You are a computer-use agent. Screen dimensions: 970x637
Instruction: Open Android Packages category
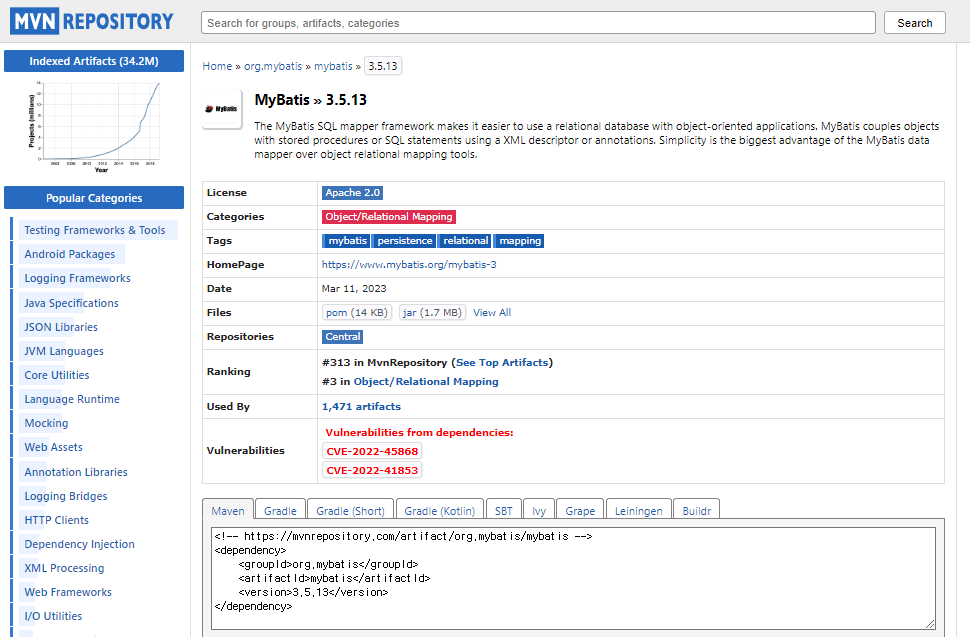(70, 254)
